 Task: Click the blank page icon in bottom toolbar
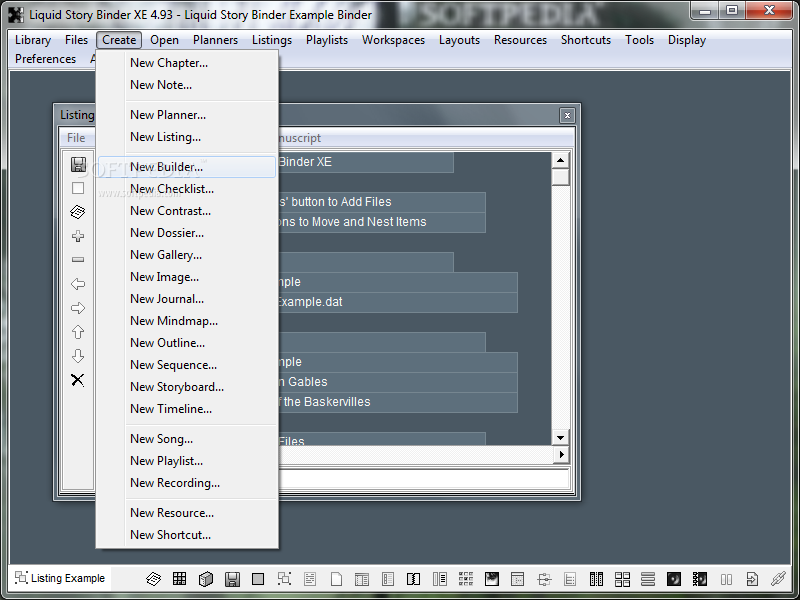click(337, 579)
